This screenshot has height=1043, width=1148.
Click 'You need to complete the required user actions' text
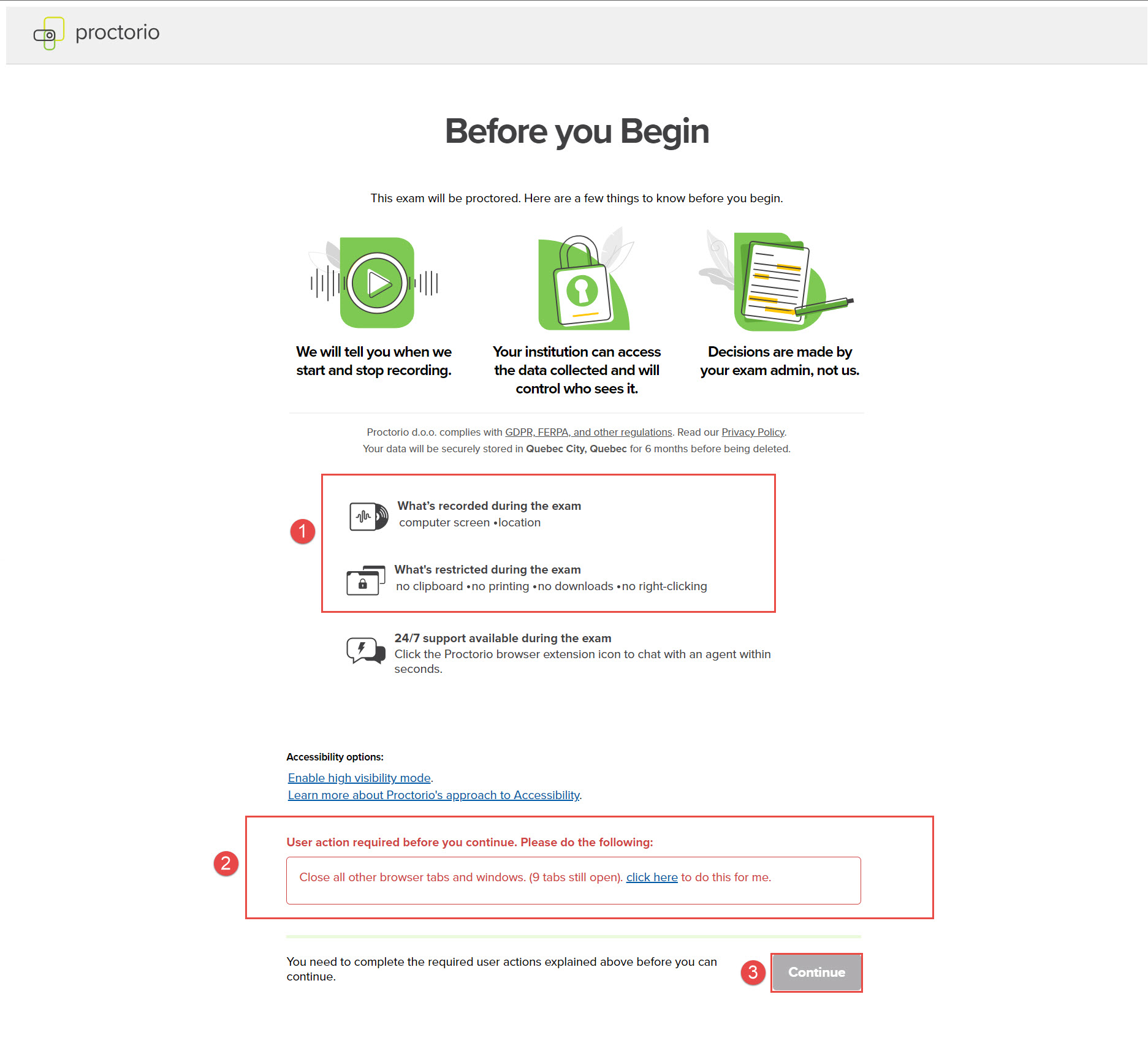501,969
